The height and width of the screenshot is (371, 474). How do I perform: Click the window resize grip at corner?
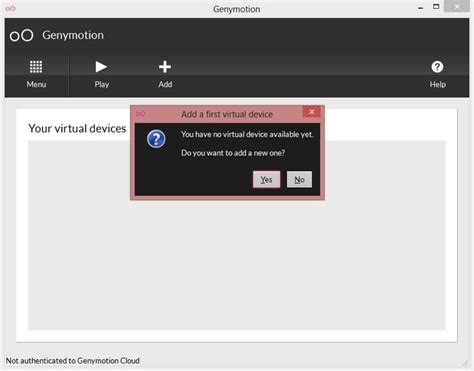click(466, 363)
